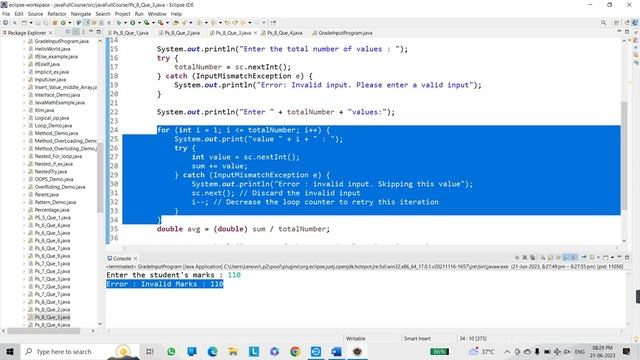This screenshot has width=640, height=360.
Task: Open the Package Explorer view menu
Action: pos(83,32)
